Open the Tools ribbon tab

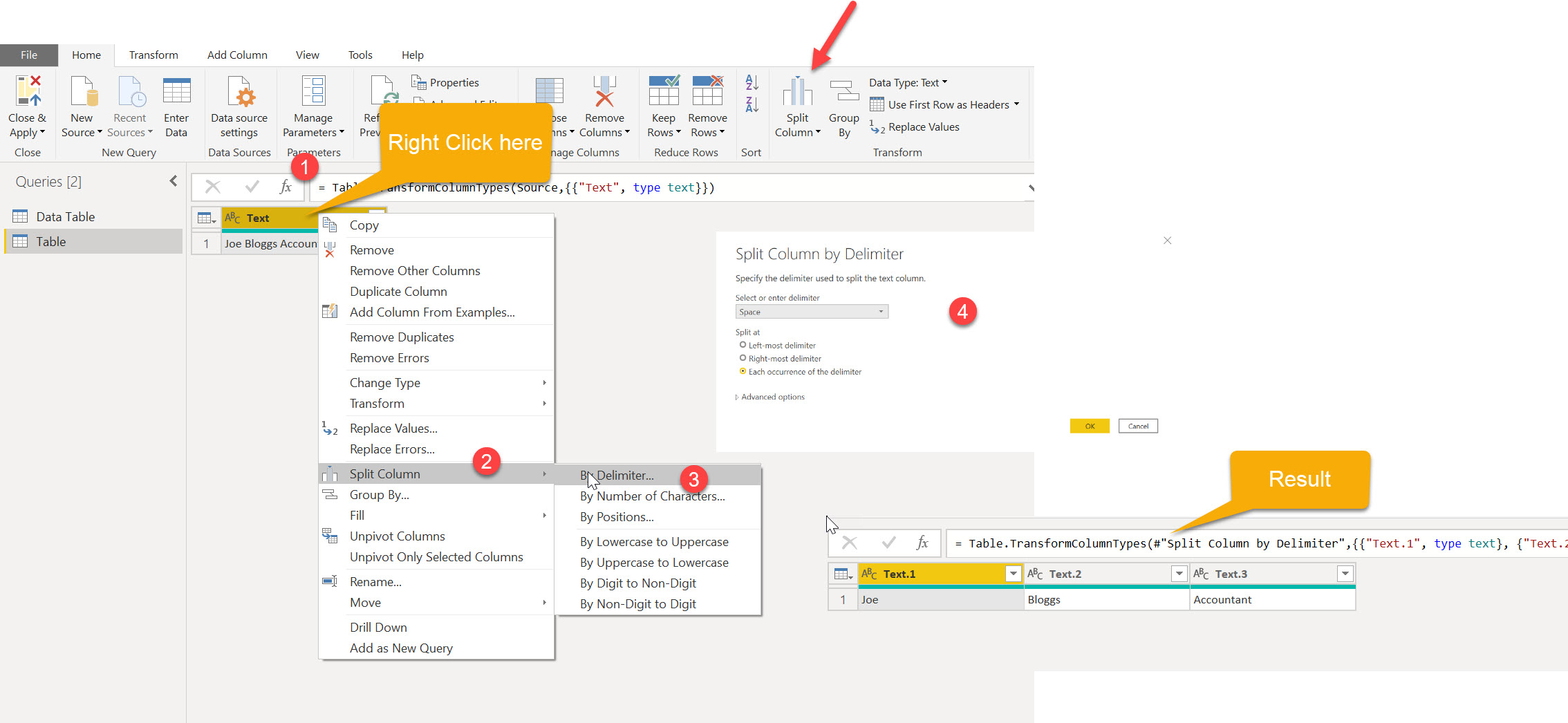(360, 55)
